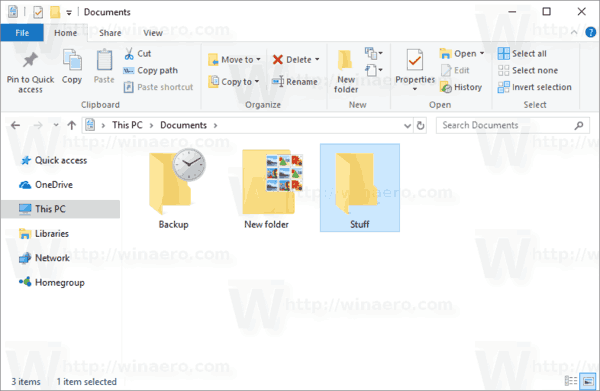Refresh the Documents folder view
Viewport: 600px width, 391px height.
click(x=420, y=125)
